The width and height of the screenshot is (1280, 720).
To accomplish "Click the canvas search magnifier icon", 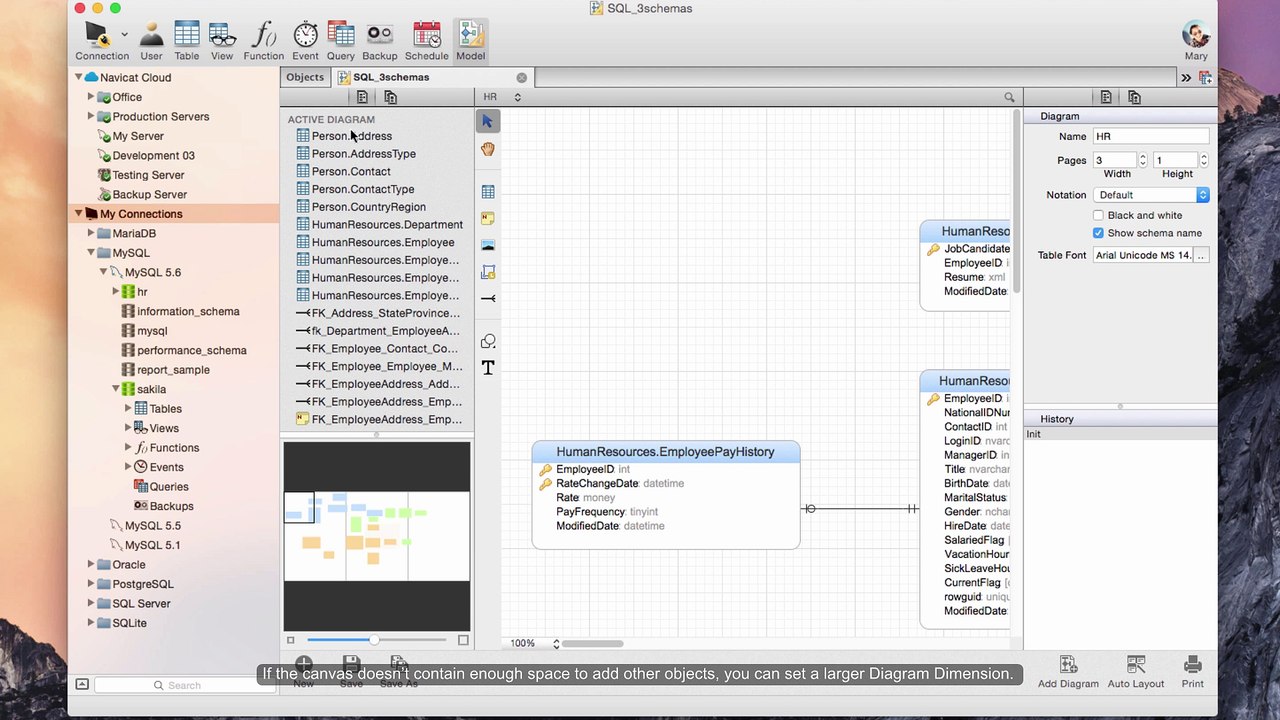I will tap(1009, 97).
